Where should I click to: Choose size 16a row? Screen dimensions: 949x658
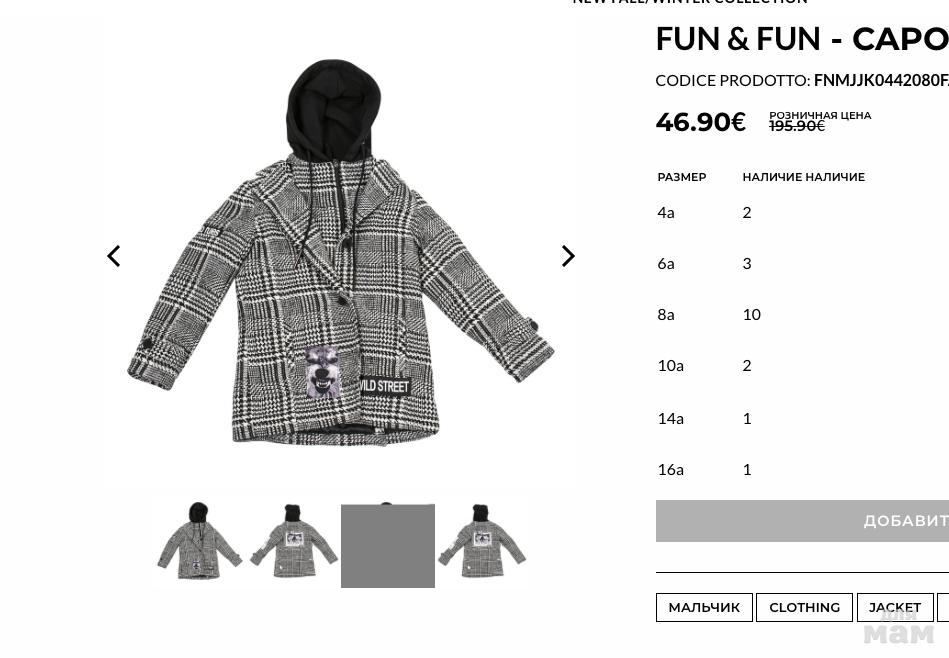coord(803,469)
